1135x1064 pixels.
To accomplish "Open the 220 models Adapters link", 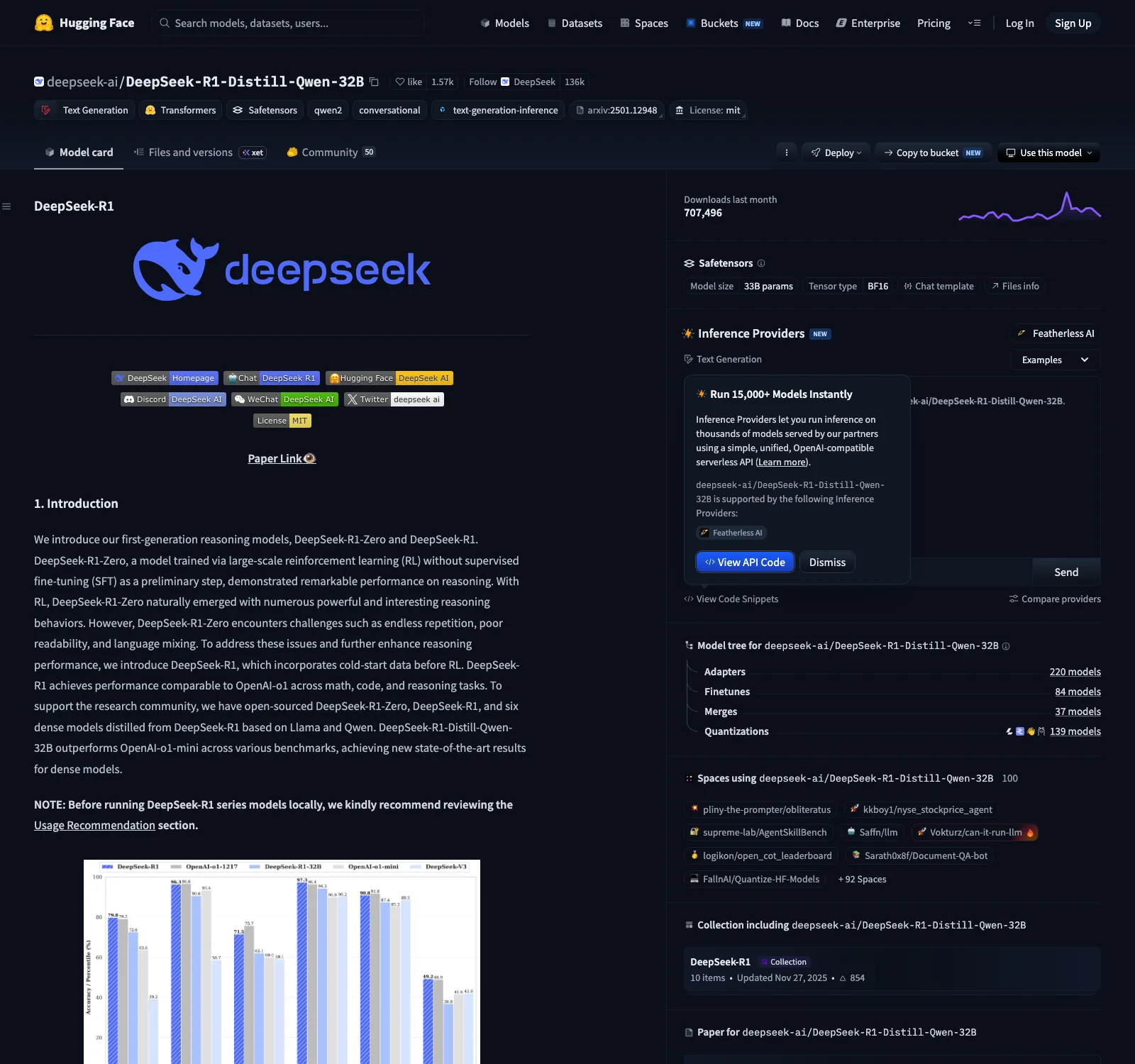I will pyautogui.click(x=1075, y=672).
